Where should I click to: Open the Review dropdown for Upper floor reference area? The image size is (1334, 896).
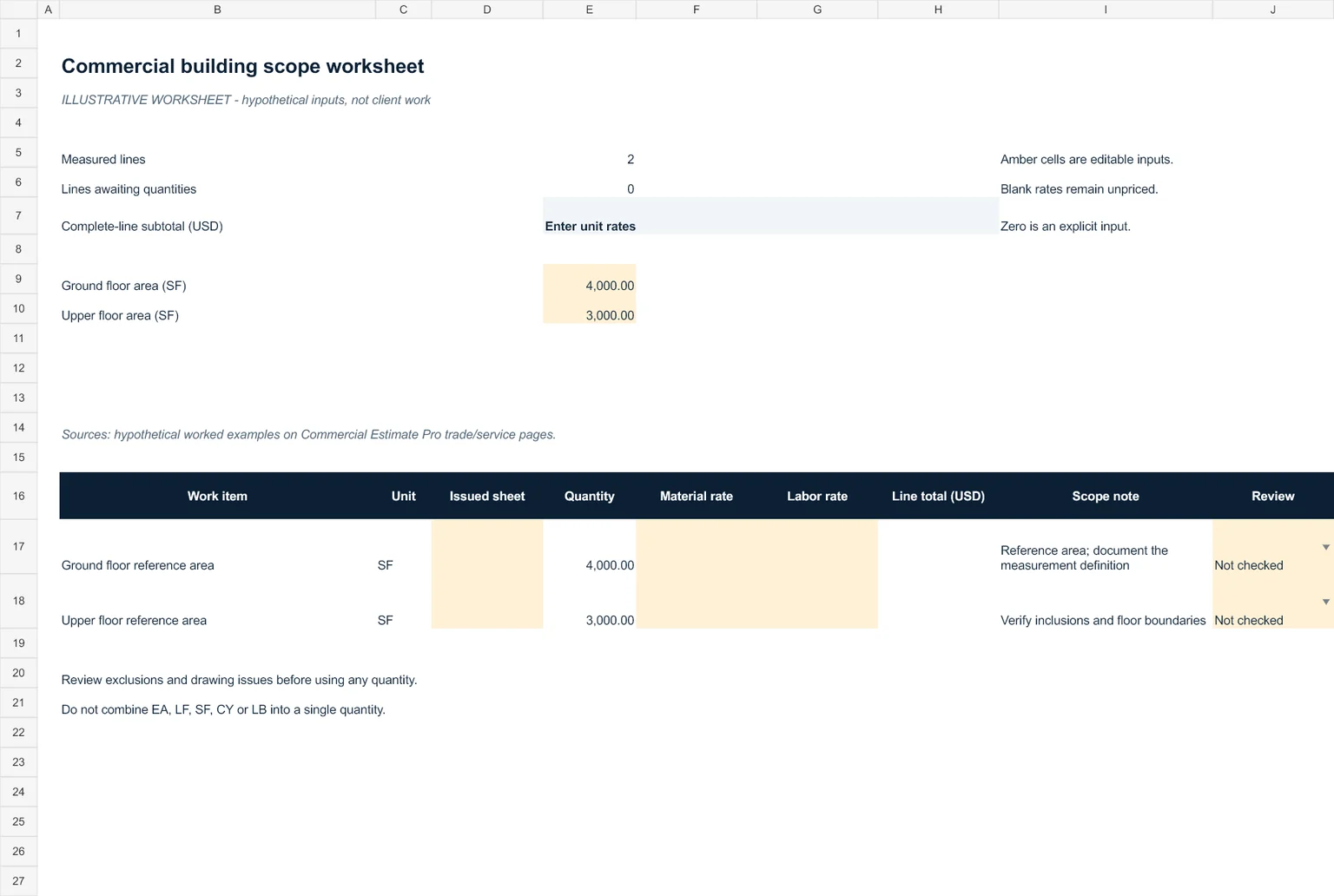click(x=1325, y=602)
